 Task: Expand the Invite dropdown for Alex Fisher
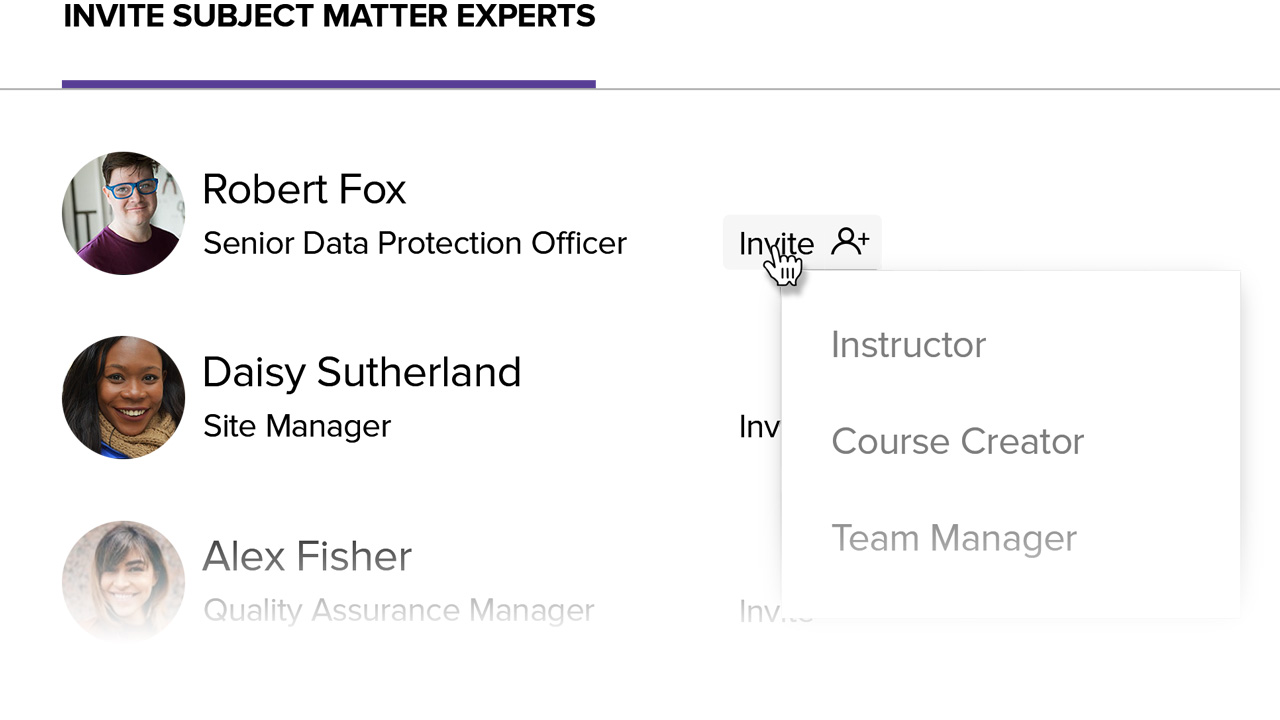(759, 611)
